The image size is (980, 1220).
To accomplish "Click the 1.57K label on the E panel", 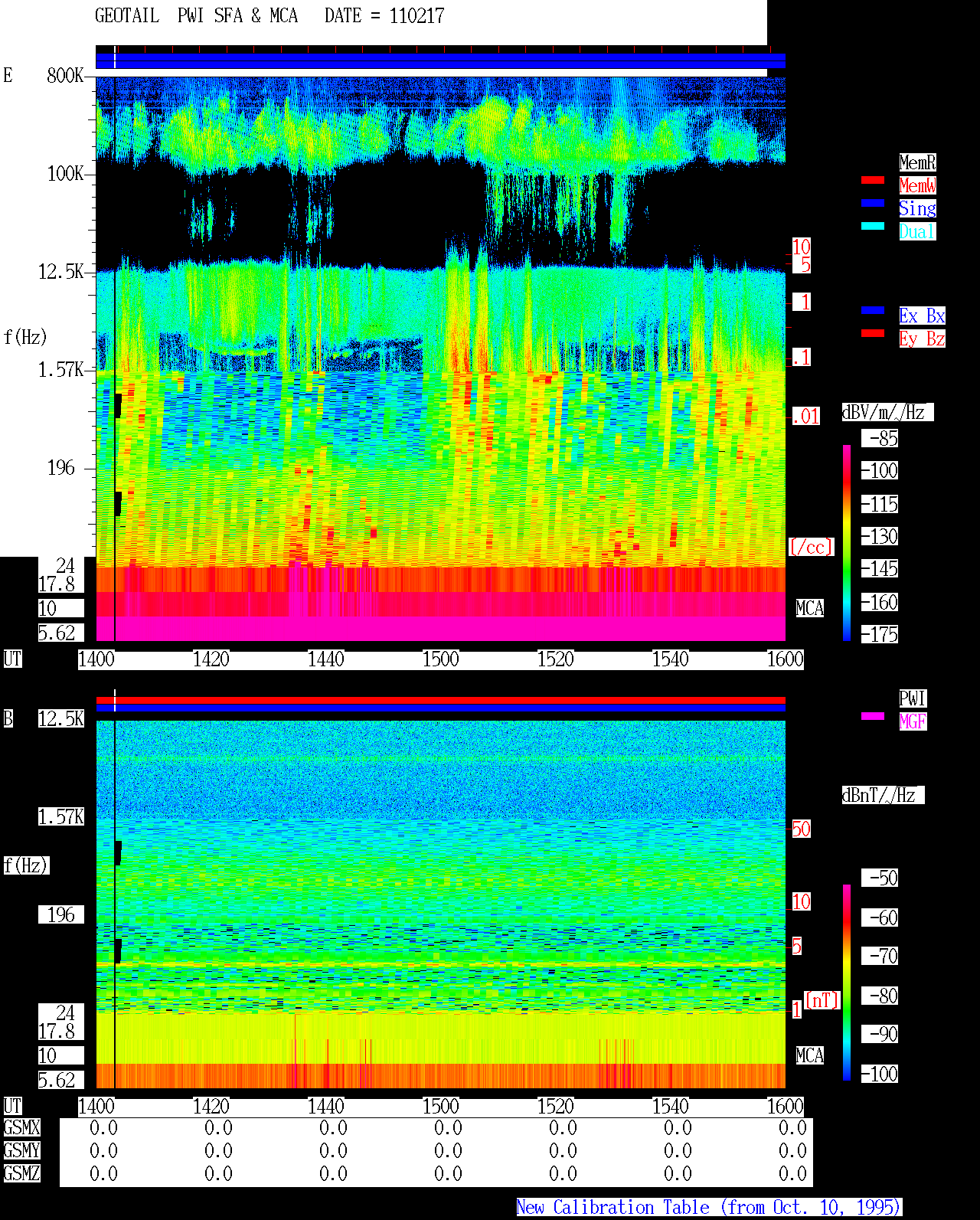I will pyautogui.click(x=61, y=370).
